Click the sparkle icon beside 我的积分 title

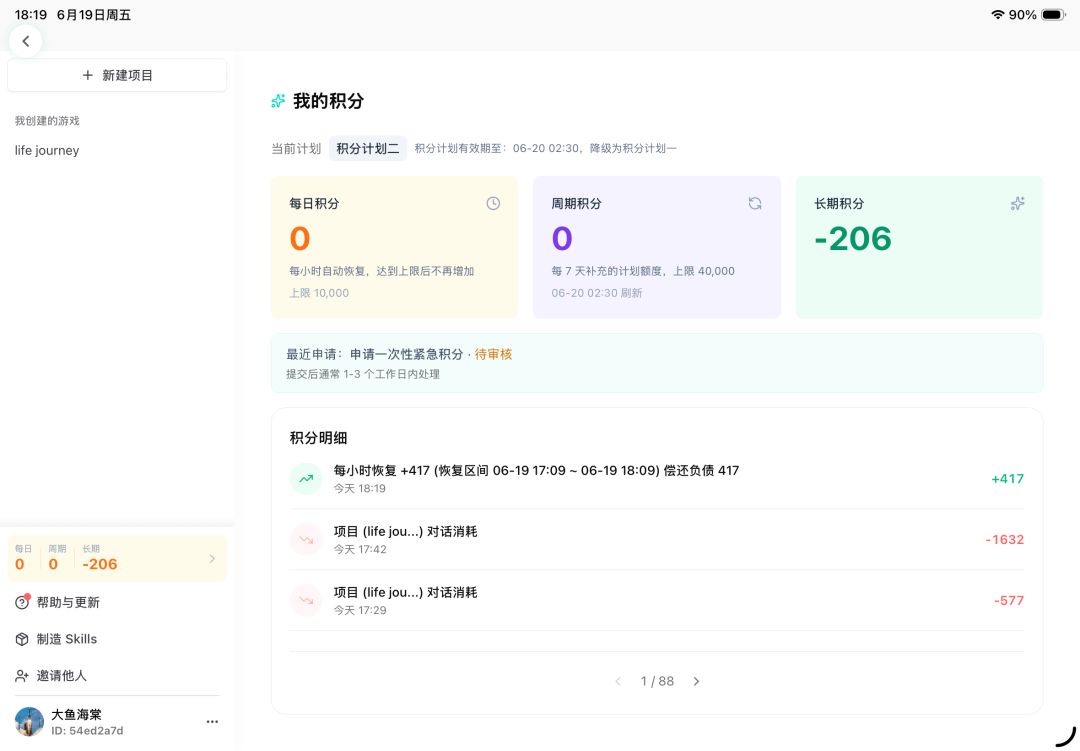tap(278, 101)
